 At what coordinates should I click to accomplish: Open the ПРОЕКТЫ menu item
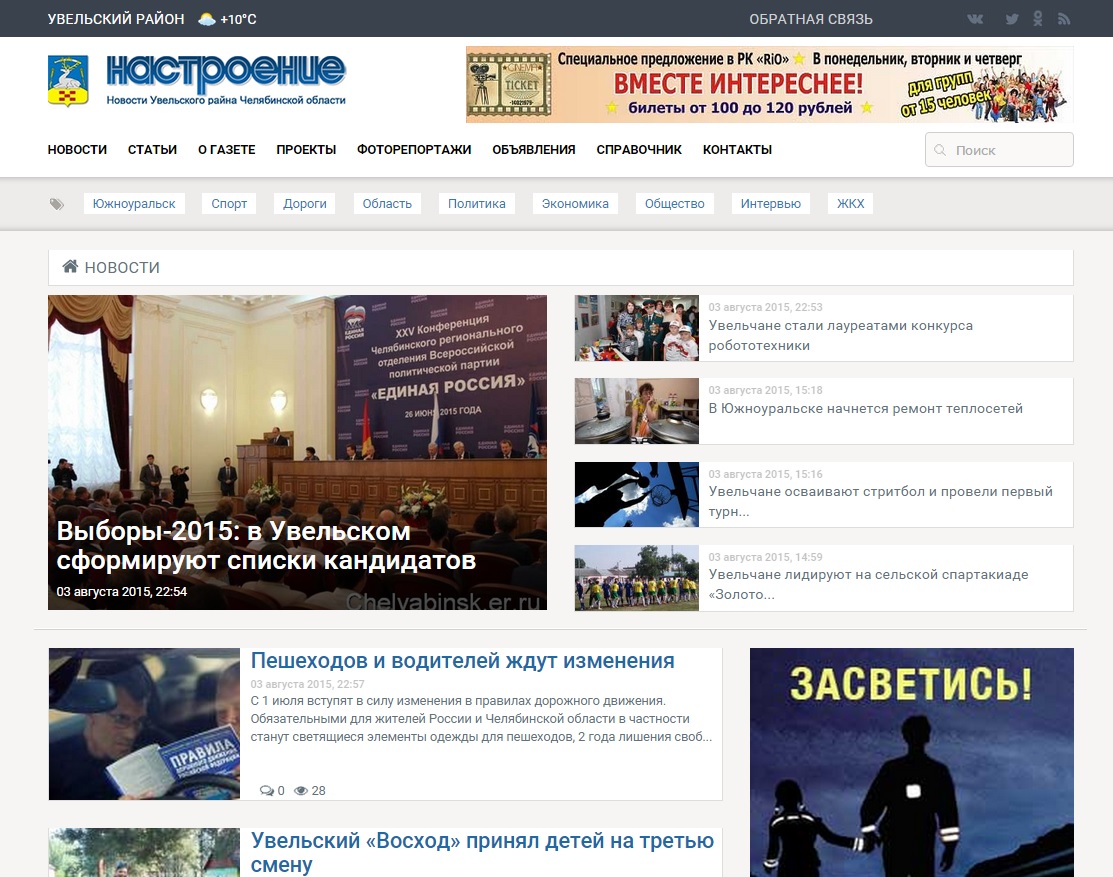click(306, 150)
